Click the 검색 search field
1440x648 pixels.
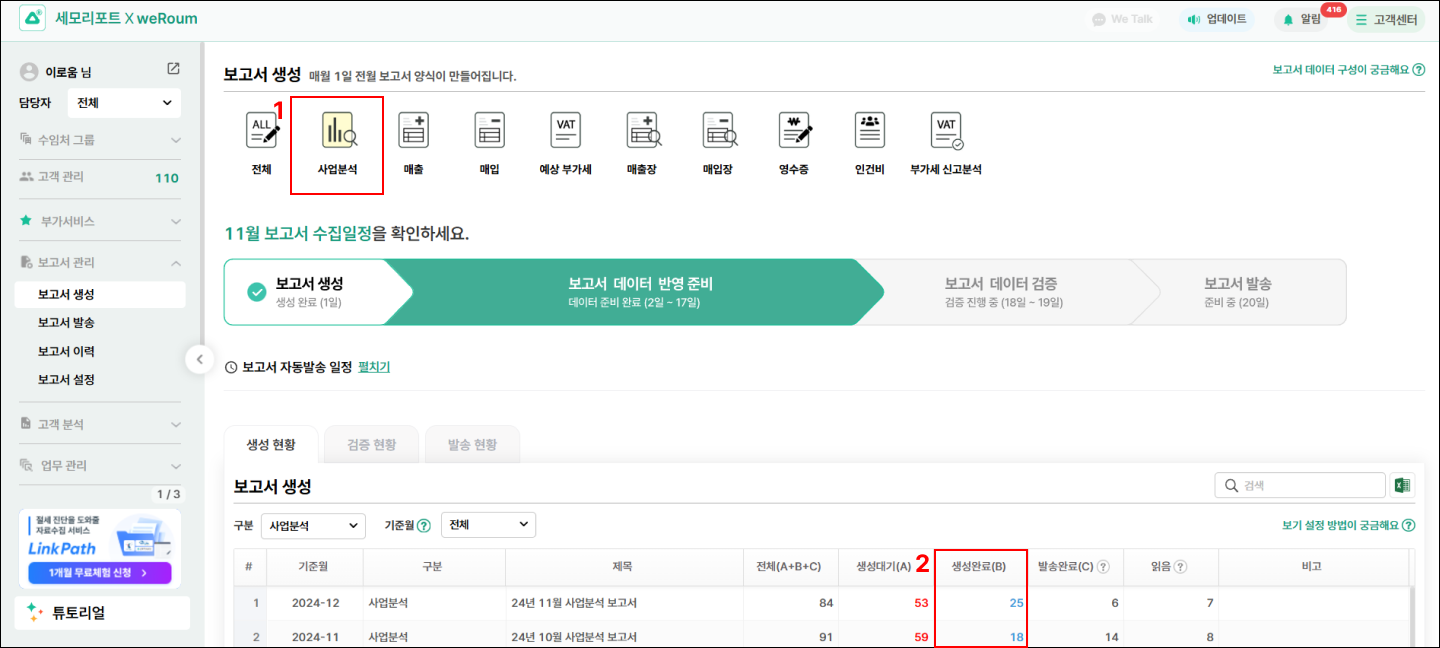pyautogui.click(x=1300, y=485)
